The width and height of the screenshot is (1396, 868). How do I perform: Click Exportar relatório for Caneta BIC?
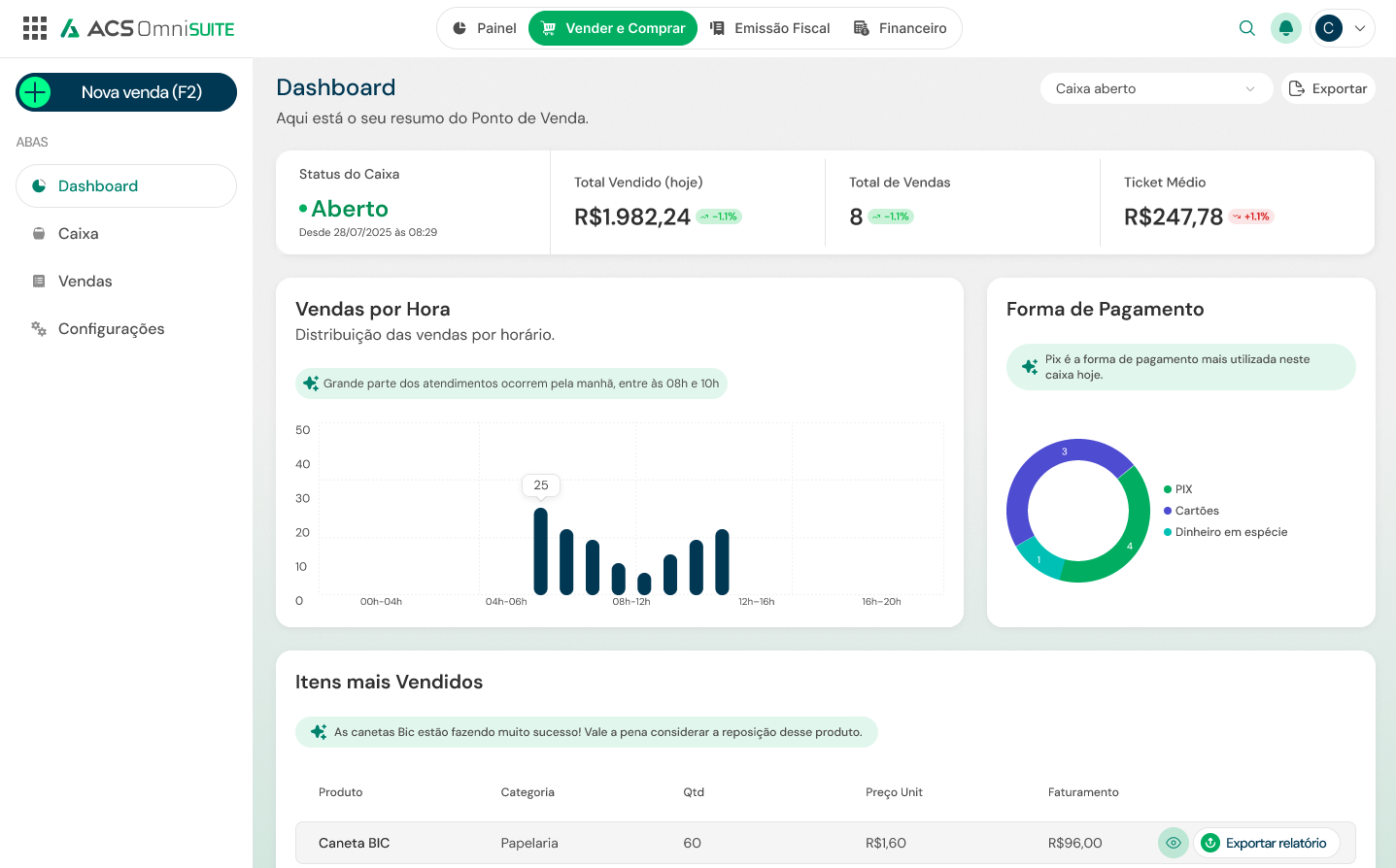(x=1265, y=843)
